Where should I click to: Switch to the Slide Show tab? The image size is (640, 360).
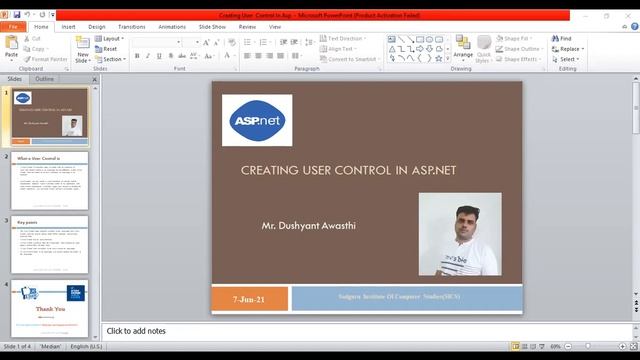point(212,27)
